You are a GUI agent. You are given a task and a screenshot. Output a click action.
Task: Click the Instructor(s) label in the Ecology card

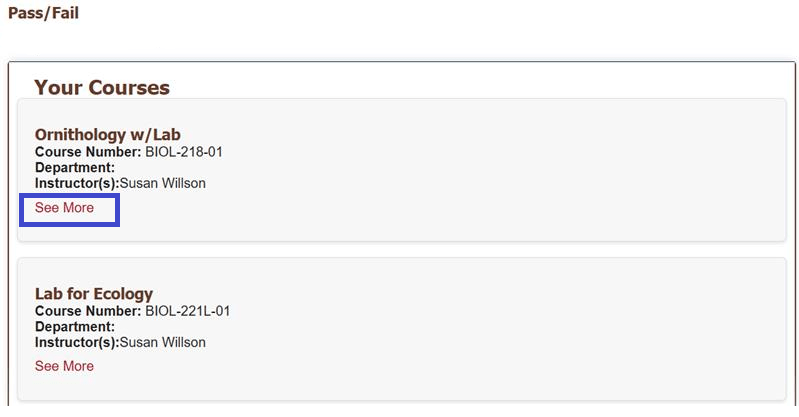76,342
